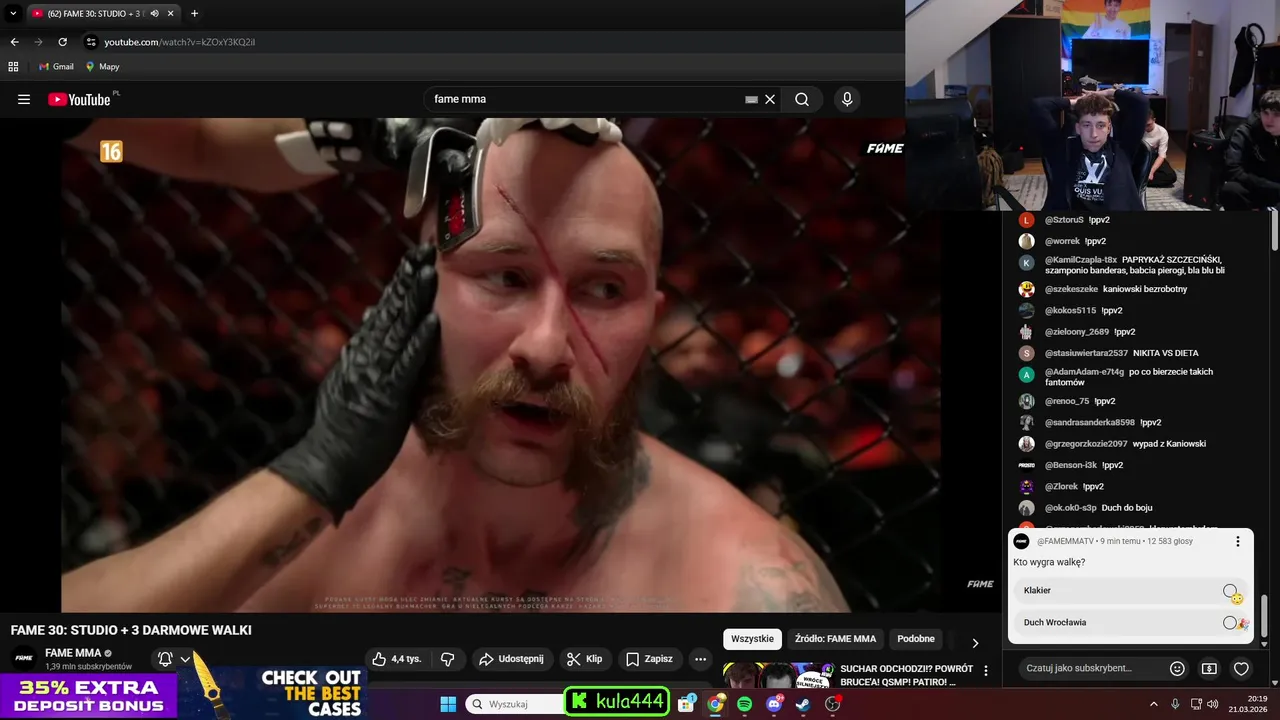The height and width of the screenshot is (720, 1280).
Task: Open a new browser tab
Action: point(194,13)
